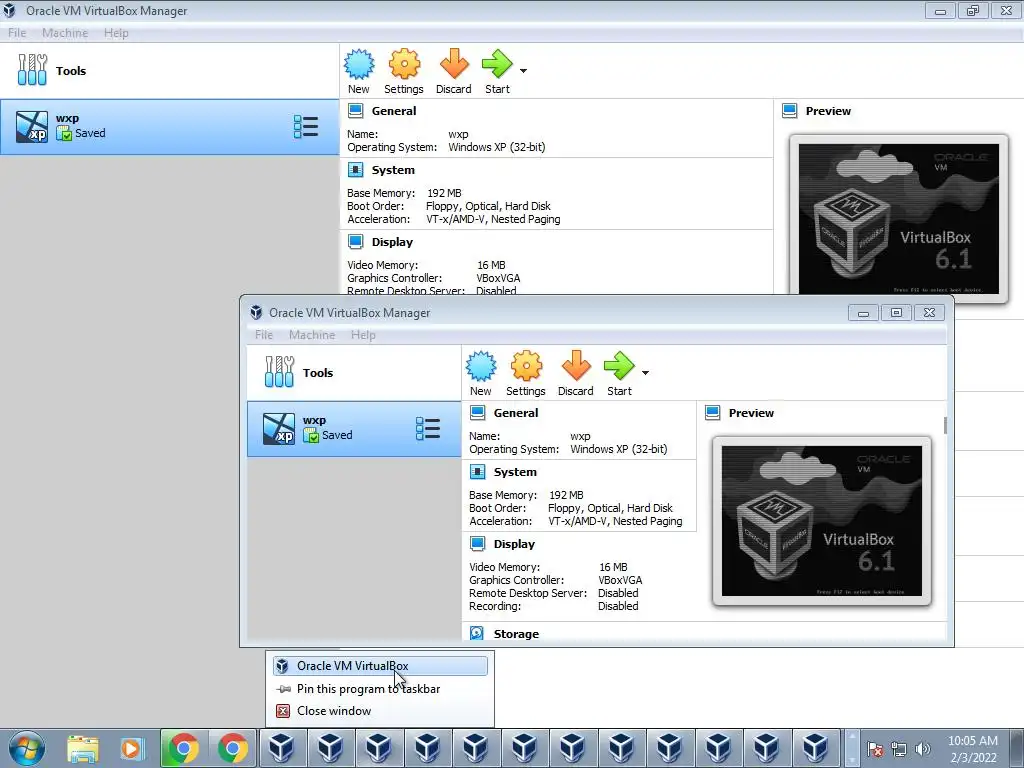Click General section icon in background window
The image size is (1024, 768).
point(355,110)
